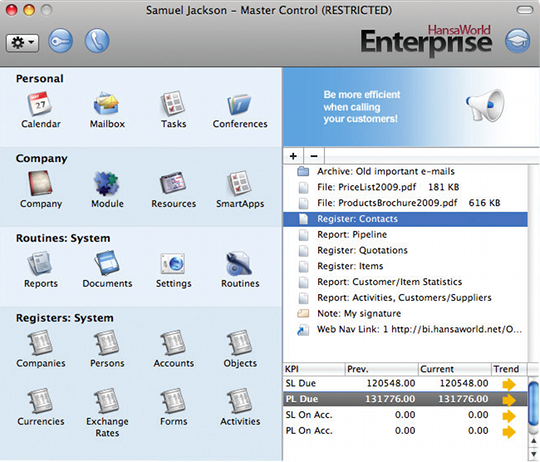
Task: Open the Tasks icon
Action: 173,104
